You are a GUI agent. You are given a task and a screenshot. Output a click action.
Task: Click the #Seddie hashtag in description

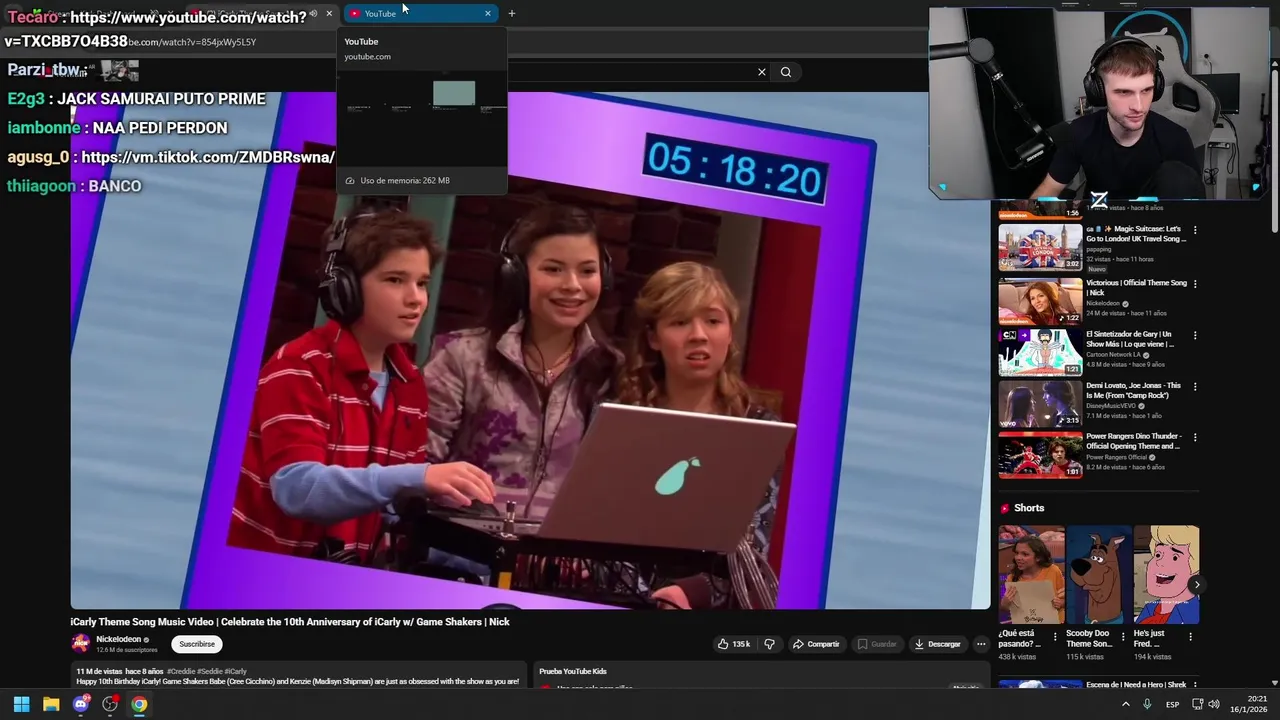210,672
